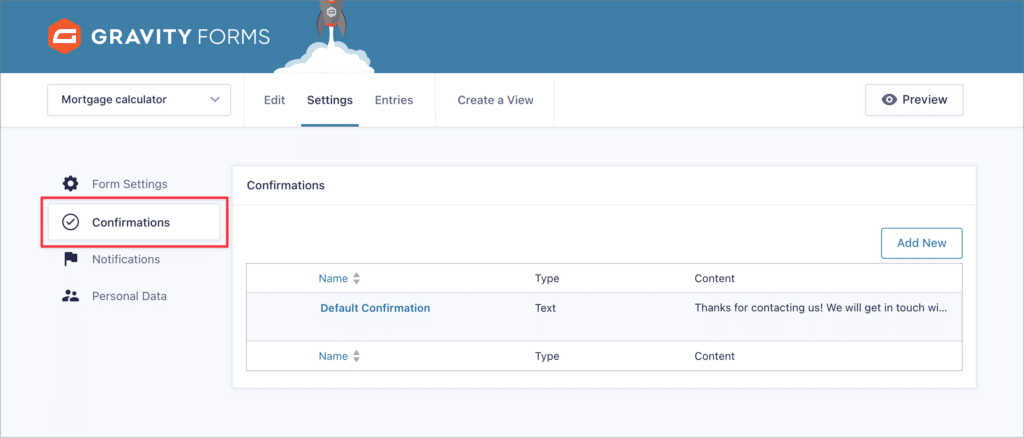This screenshot has width=1024, height=438.
Task: Sort by Name using top header arrows
Action: click(356, 279)
